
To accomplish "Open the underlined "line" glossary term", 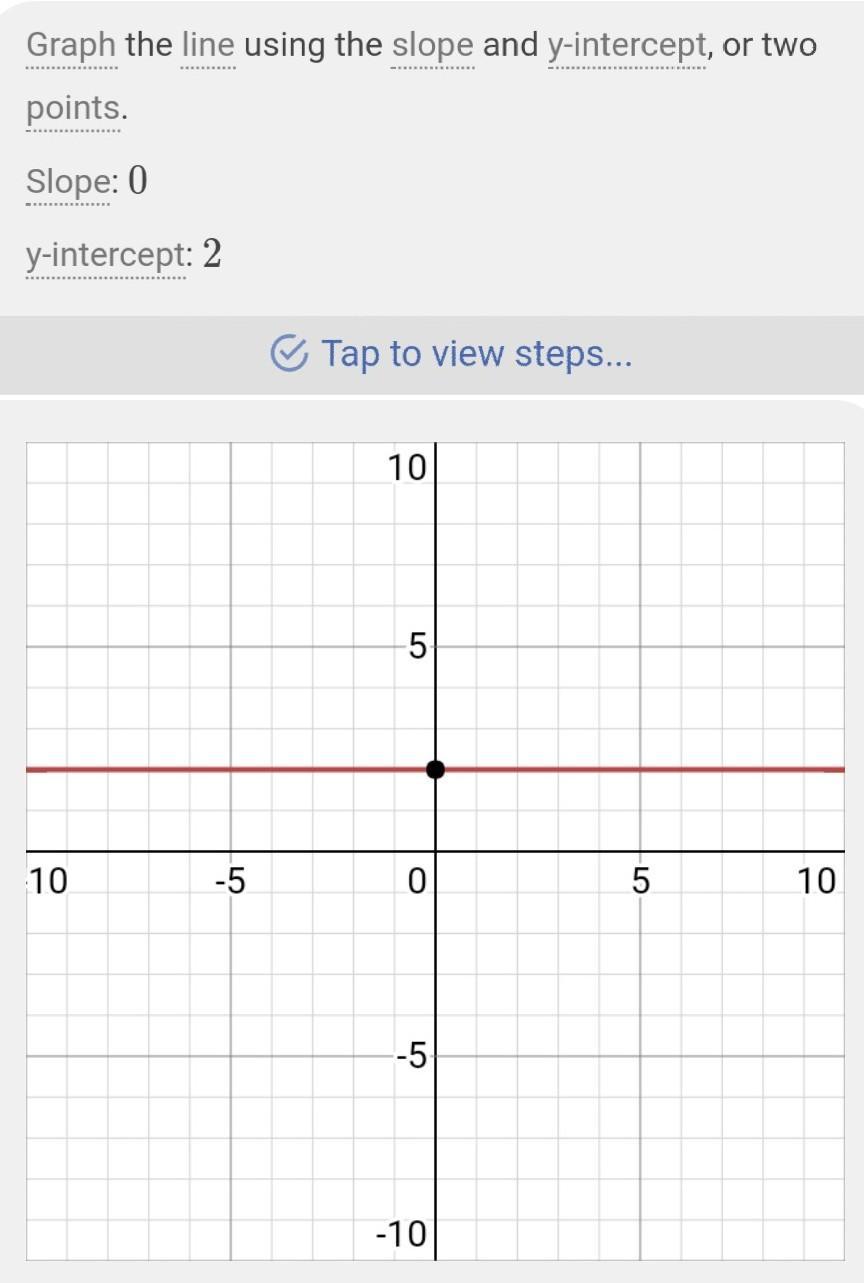I will 208,45.
